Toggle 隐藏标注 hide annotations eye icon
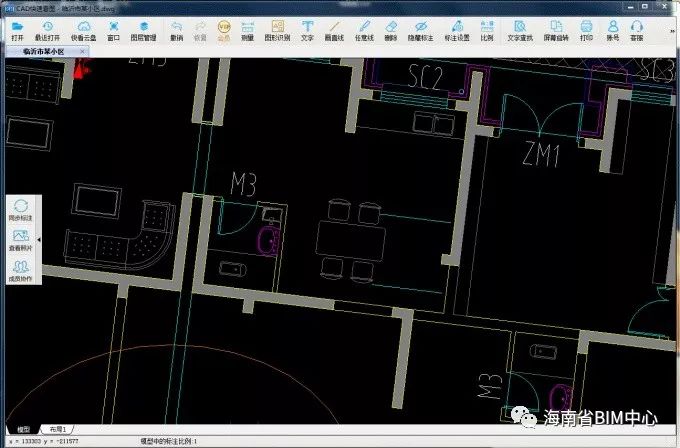The width and height of the screenshot is (680, 448). [x=420, y=30]
